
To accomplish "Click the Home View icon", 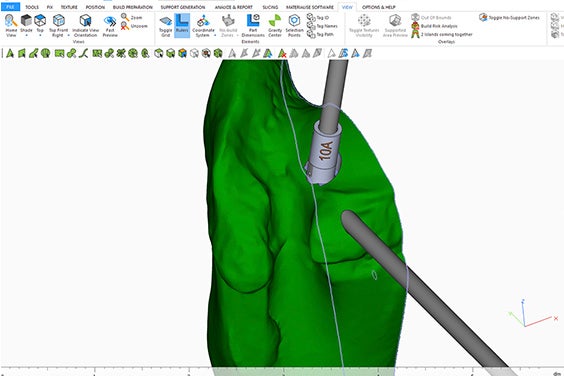I will tap(11, 21).
